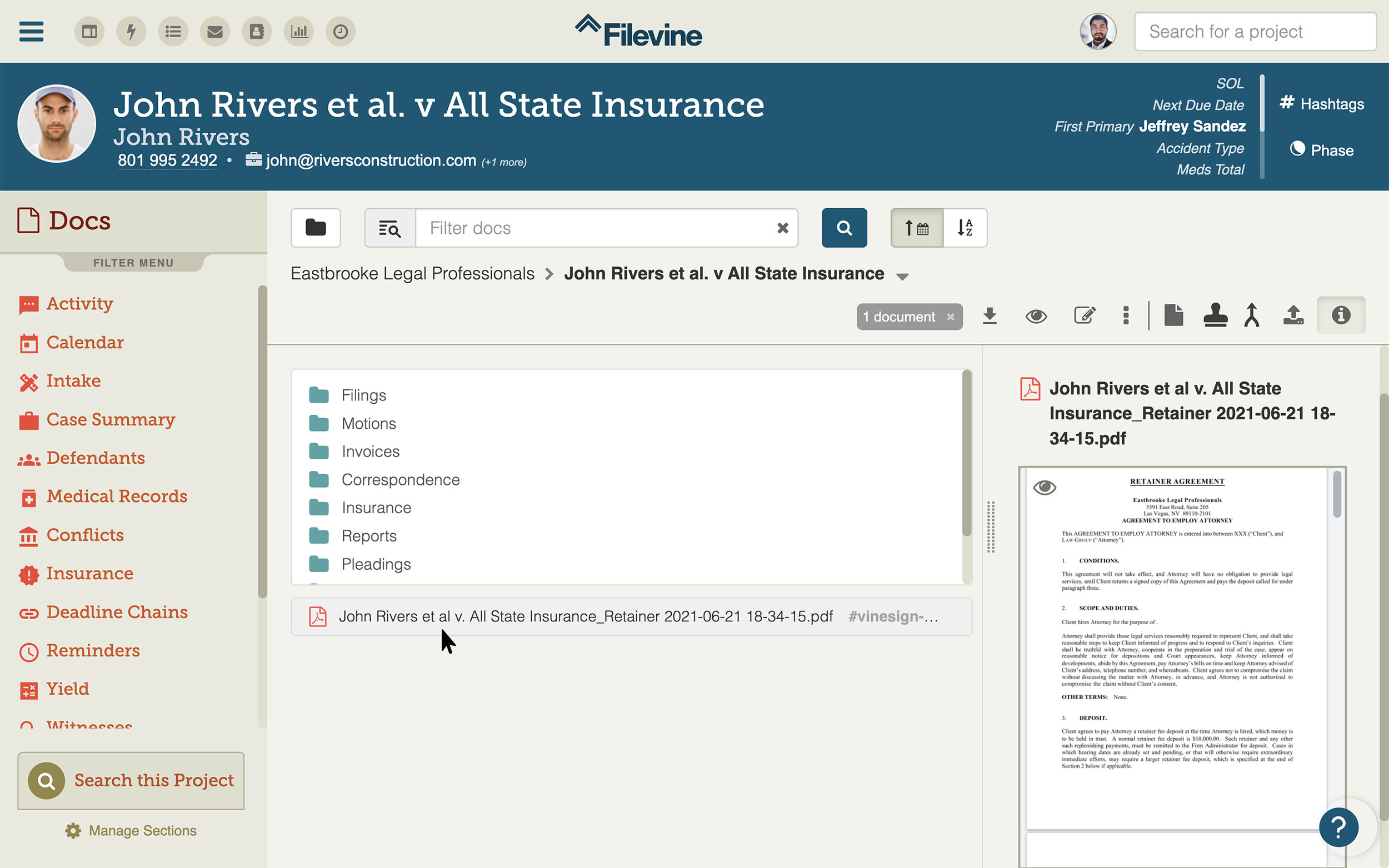Toggle sort by date ascending
The width and height of the screenshot is (1389, 868).
[x=916, y=228]
